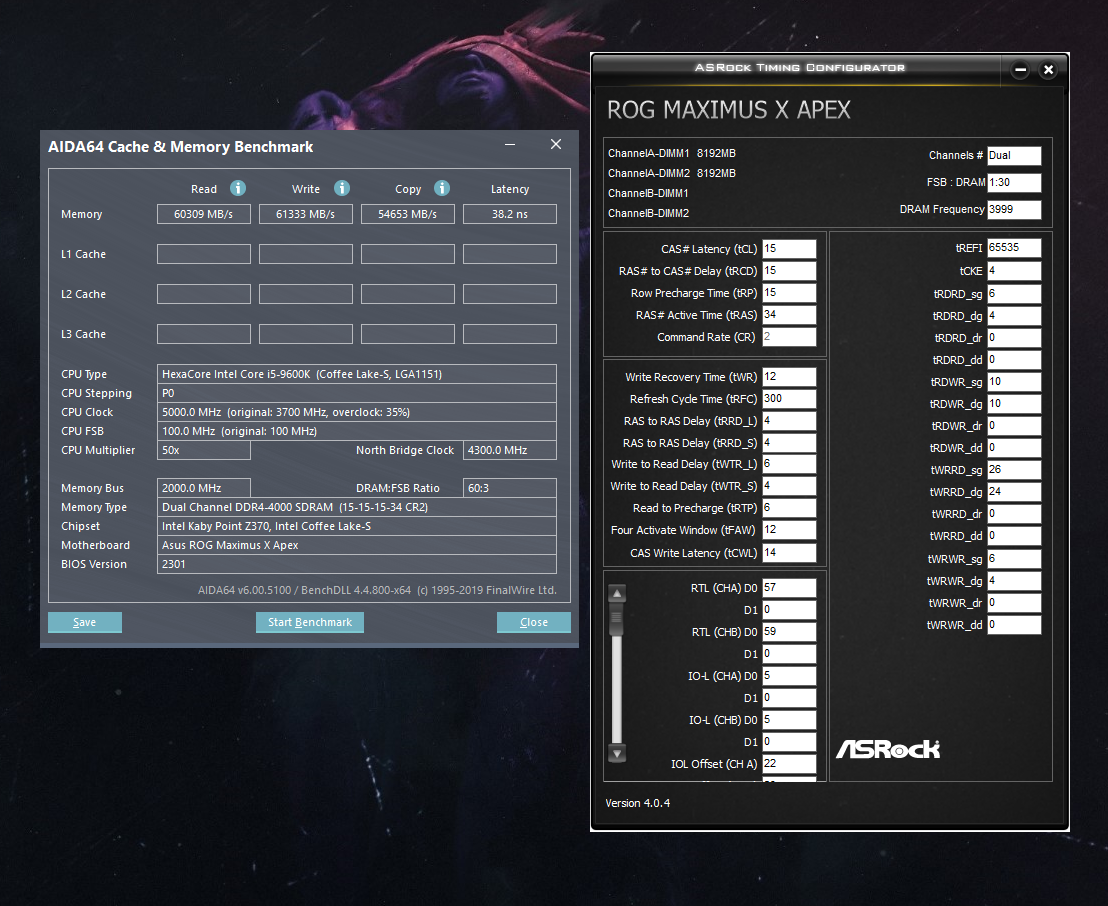1108x906 pixels.
Task: Click the tREFI 65535 field
Action: point(1014,247)
